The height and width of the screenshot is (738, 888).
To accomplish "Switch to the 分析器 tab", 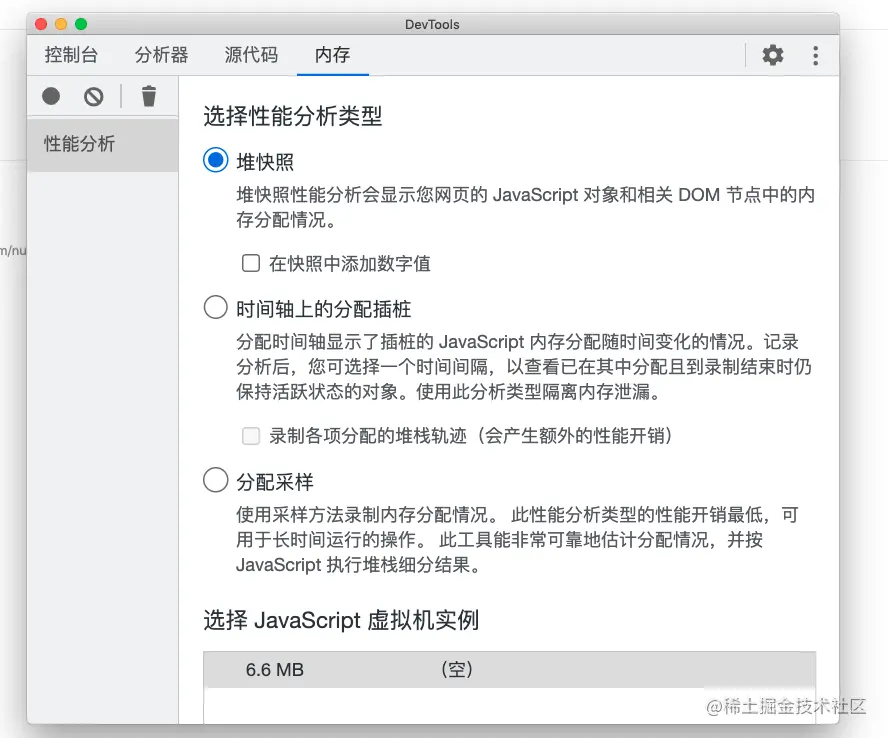I will click(x=161, y=55).
